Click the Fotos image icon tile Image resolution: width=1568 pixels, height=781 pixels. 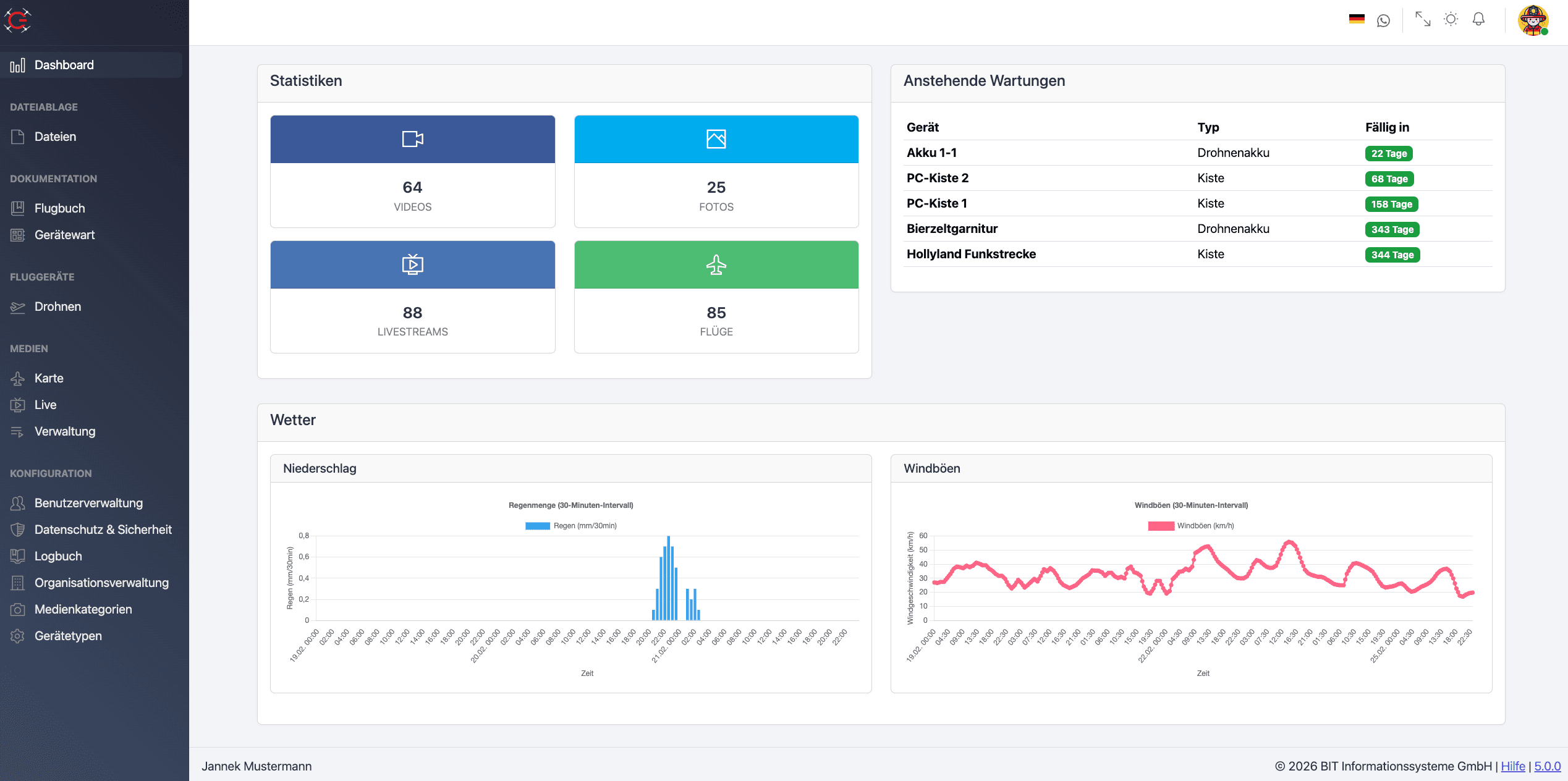716,139
